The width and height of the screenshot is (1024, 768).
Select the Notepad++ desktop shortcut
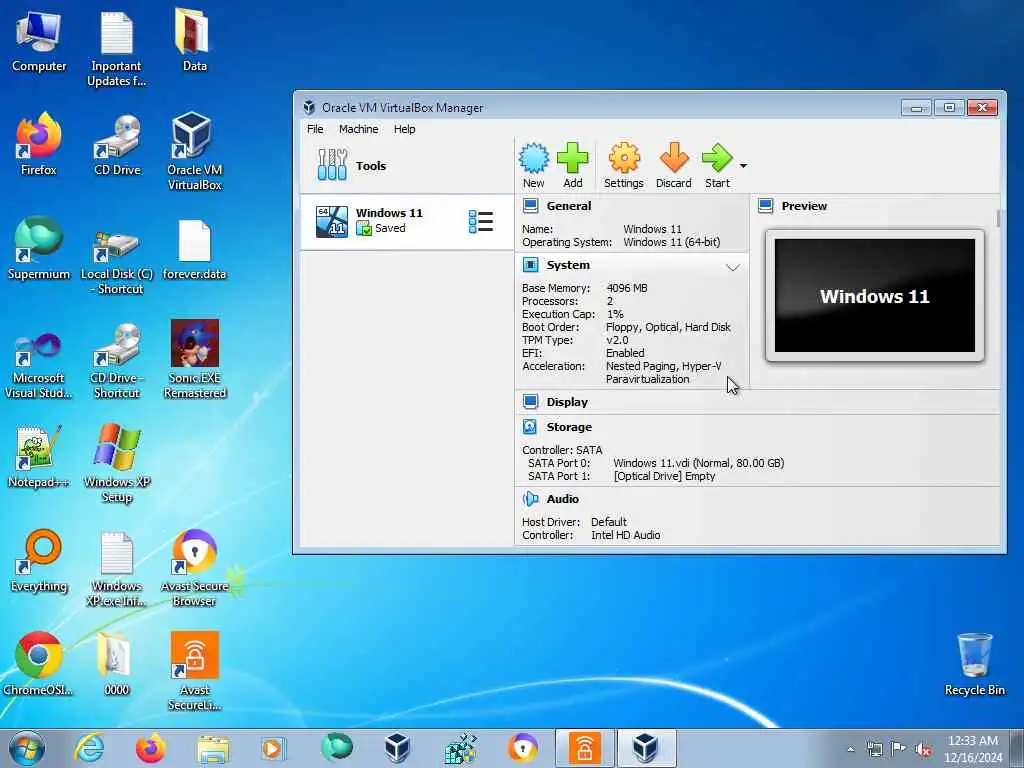point(39,457)
